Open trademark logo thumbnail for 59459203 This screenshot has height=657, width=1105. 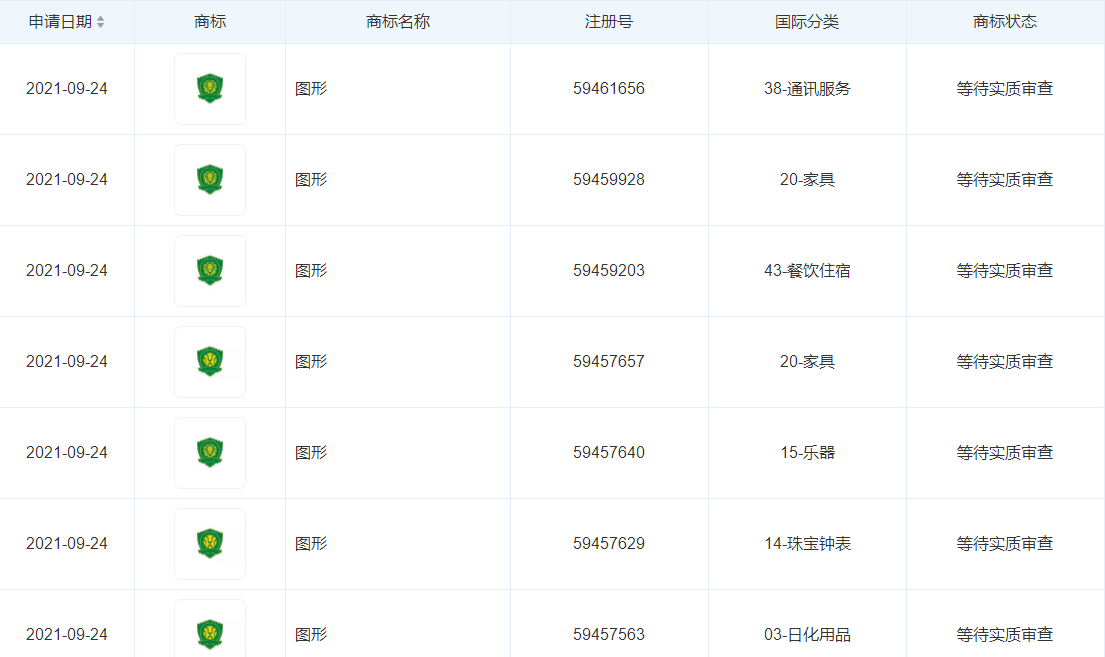(210, 271)
